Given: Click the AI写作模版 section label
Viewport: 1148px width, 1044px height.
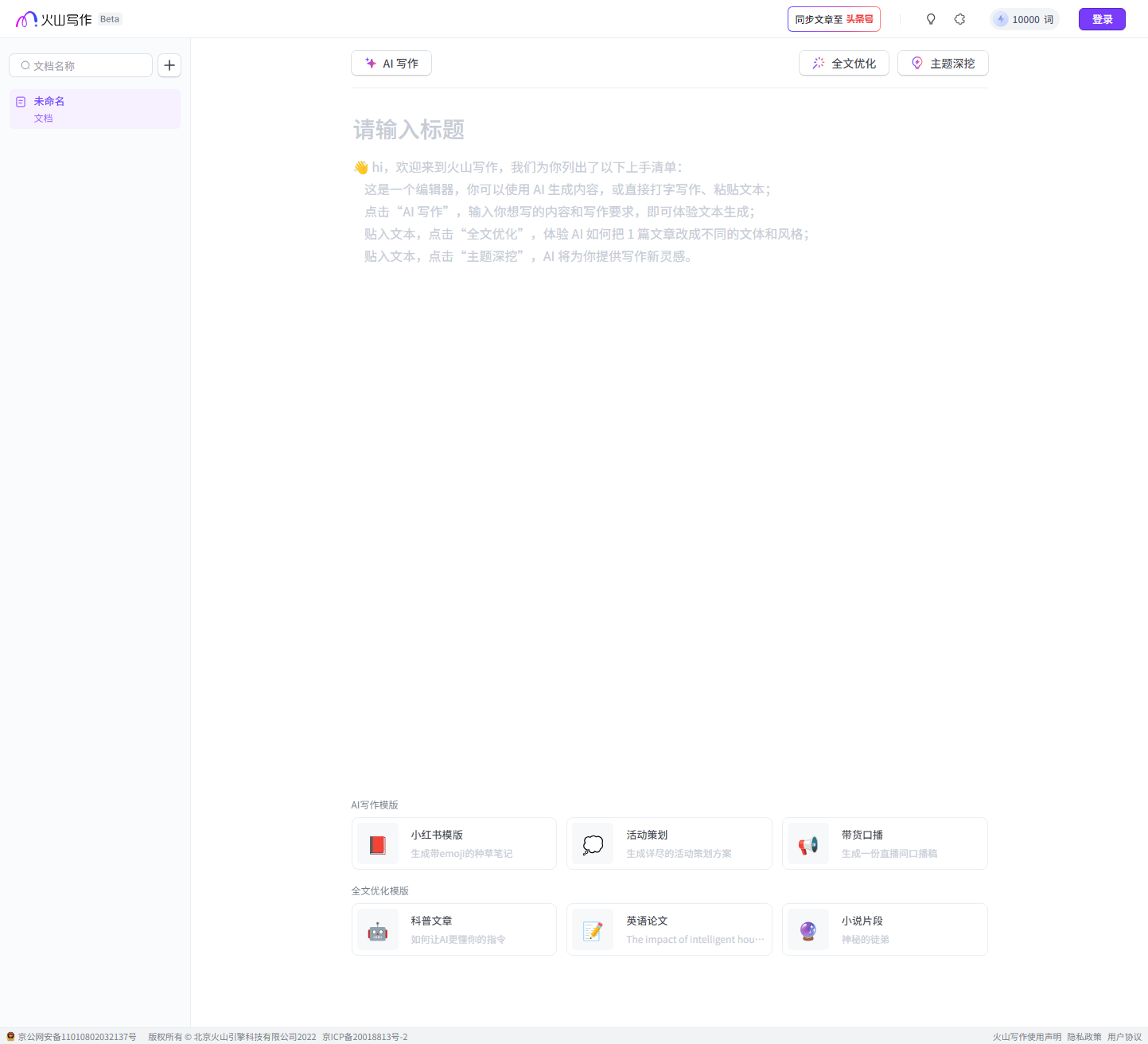Looking at the screenshot, I should 375,805.
